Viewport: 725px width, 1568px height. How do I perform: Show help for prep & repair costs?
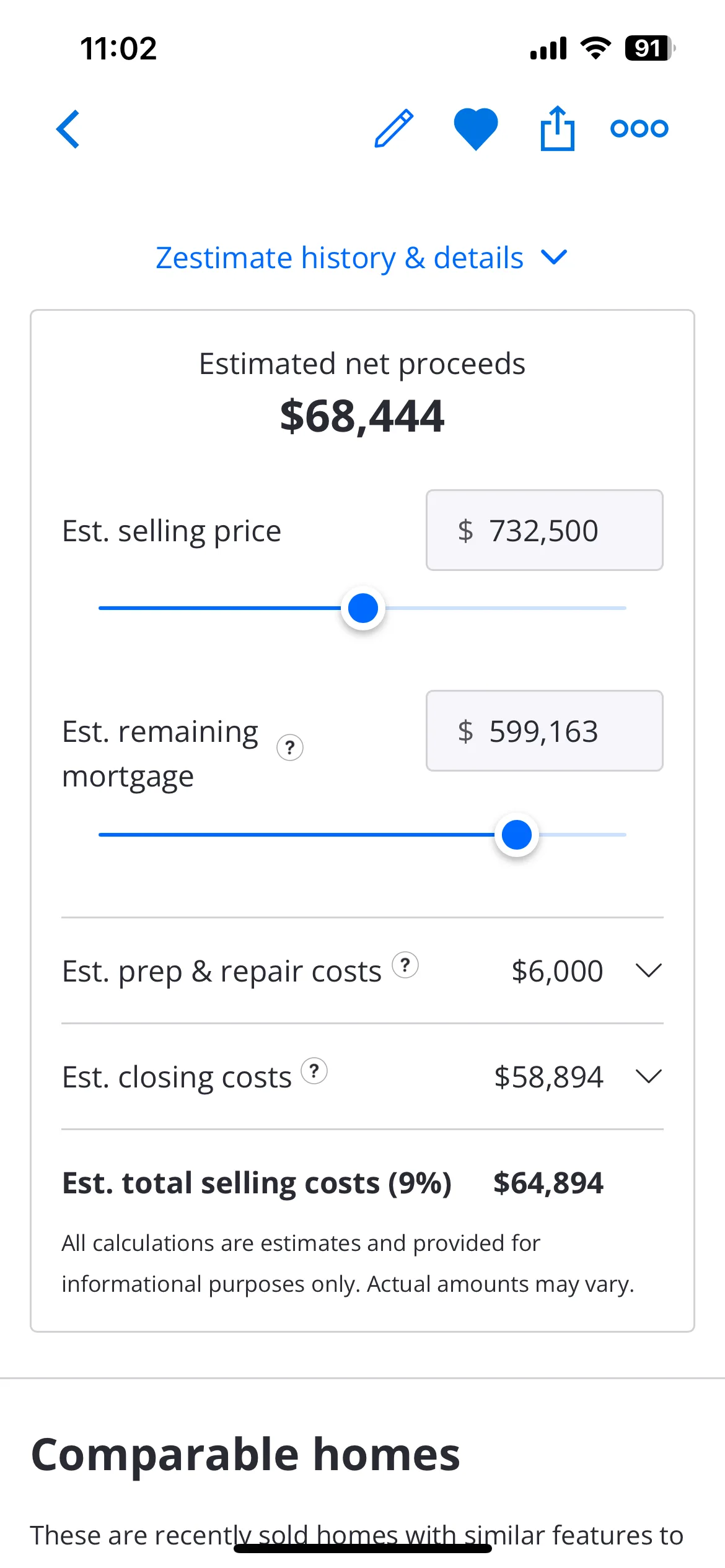tap(405, 965)
